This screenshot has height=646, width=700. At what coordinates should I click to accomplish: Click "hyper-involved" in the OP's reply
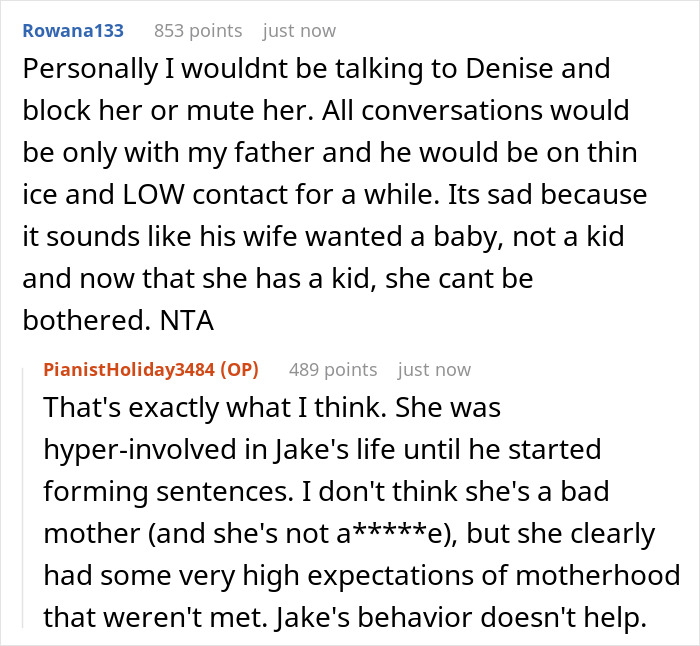coord(130,449)
